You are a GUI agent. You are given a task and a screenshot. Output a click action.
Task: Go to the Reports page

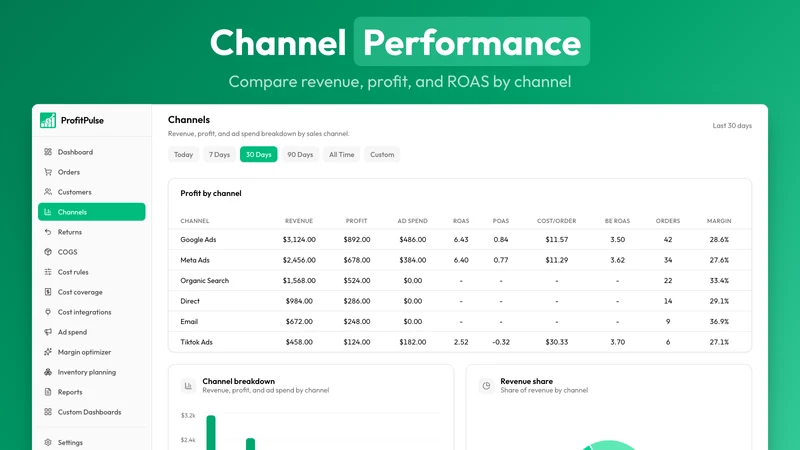click(x=92, y=392)
